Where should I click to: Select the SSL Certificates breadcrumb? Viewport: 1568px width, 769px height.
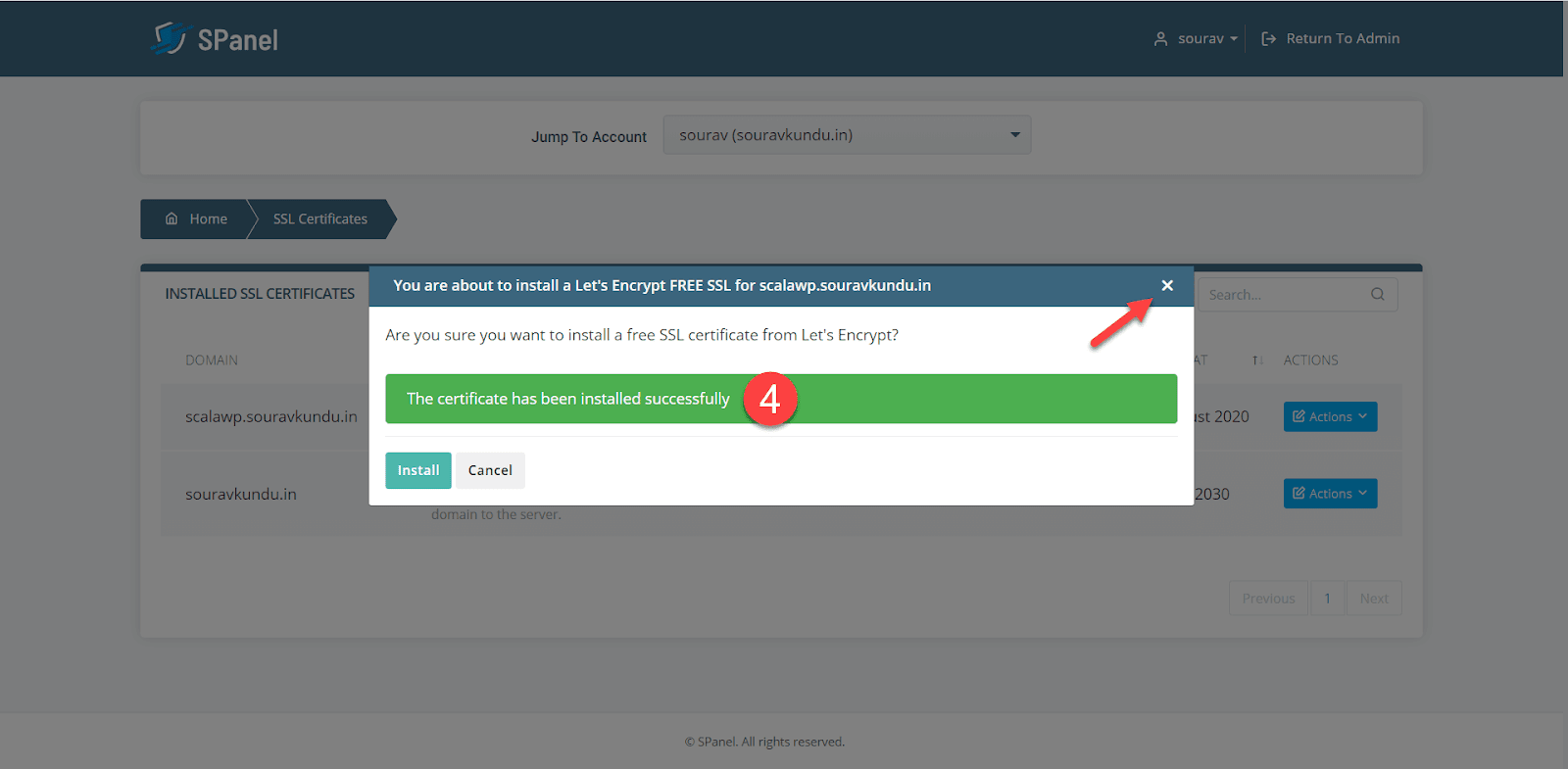point(320,218)
